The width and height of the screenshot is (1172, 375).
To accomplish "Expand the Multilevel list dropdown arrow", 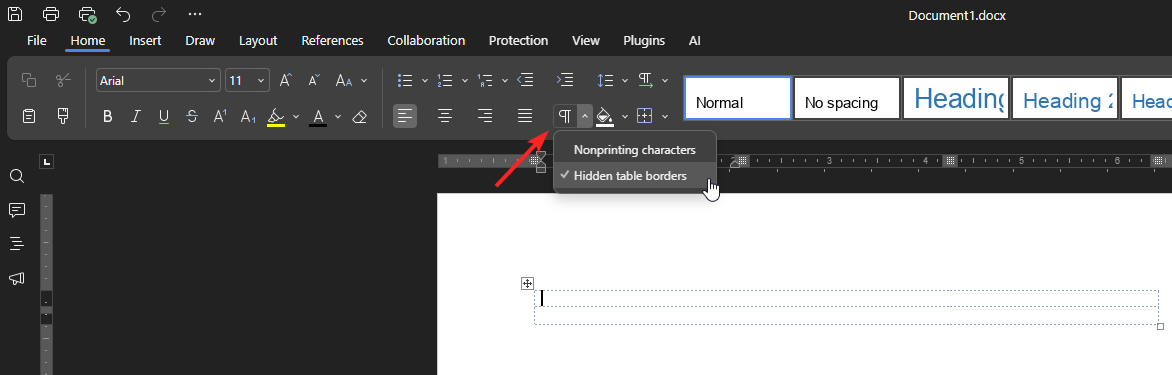I will [504, 80].
